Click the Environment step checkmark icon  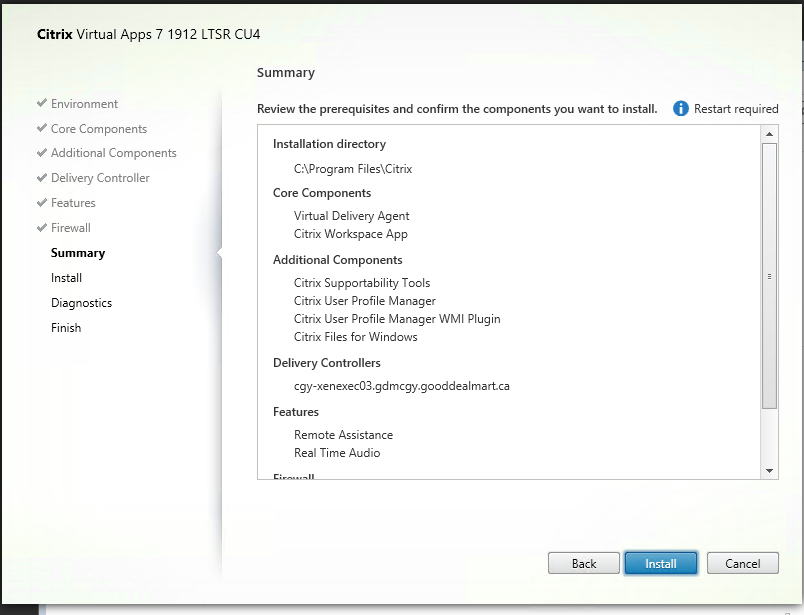pyautogui.click(x=42, y=103)
